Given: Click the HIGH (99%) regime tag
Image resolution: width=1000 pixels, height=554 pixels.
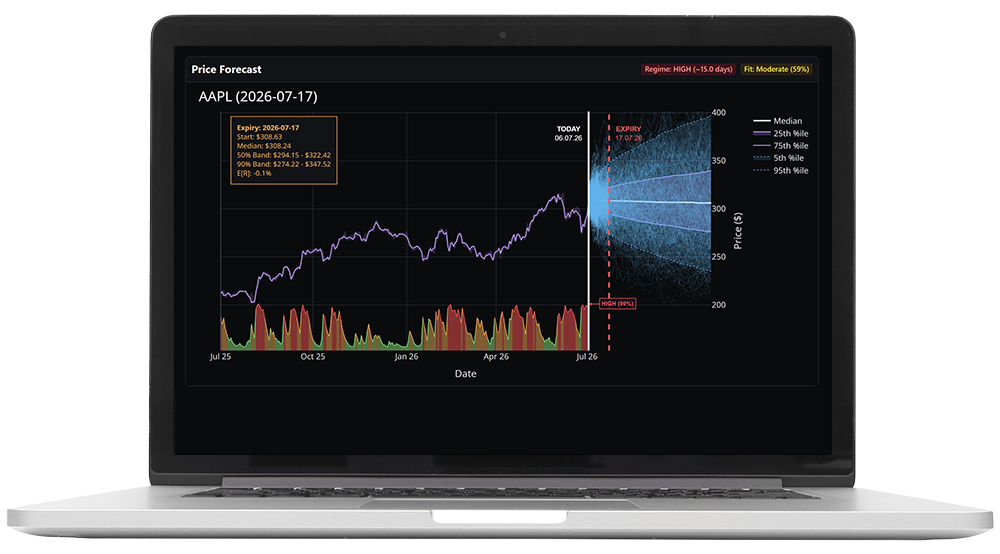Looking at the screenshot, I should (x=617, y=303).
